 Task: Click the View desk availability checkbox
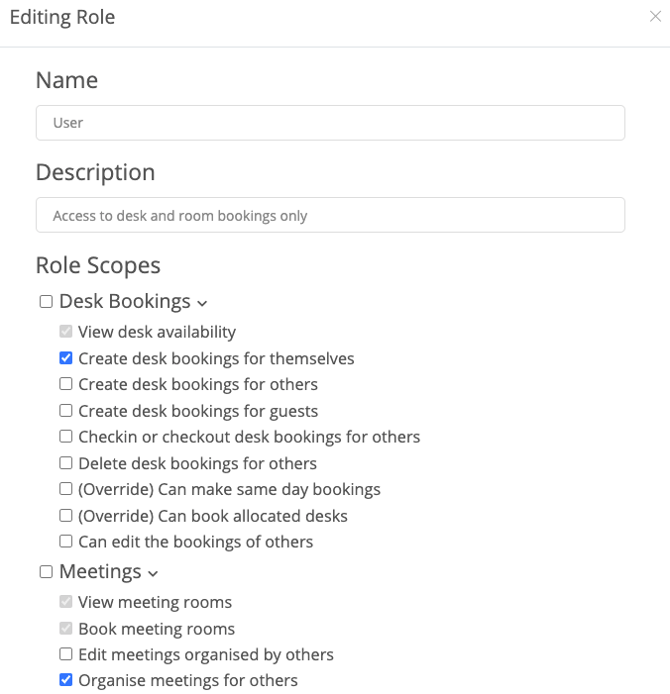pos(66,331)
